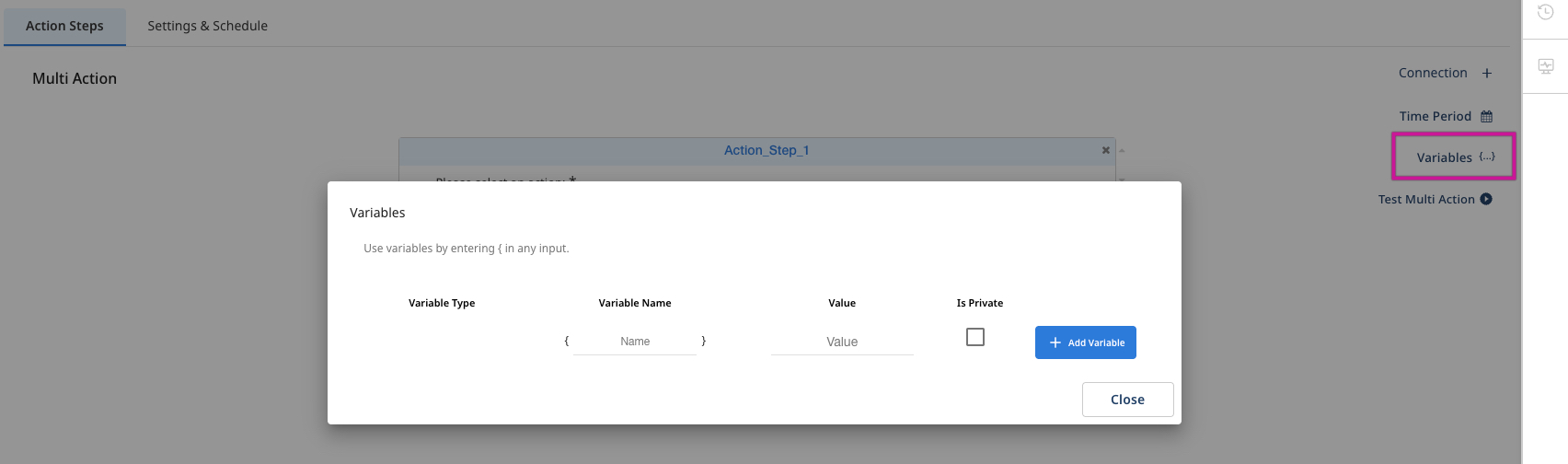This screenshot has height=464, width=1568.
Task: Open the history clock icon in sidebar
Action: (1546, 13)
